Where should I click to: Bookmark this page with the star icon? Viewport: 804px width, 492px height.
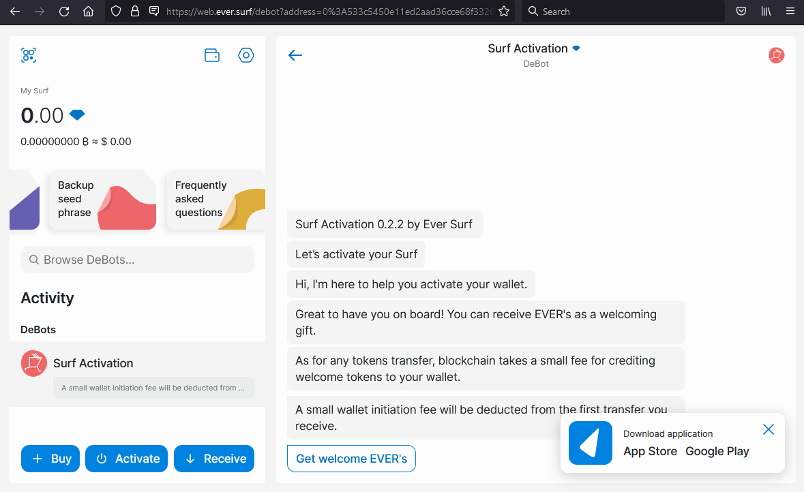point(504,11)
